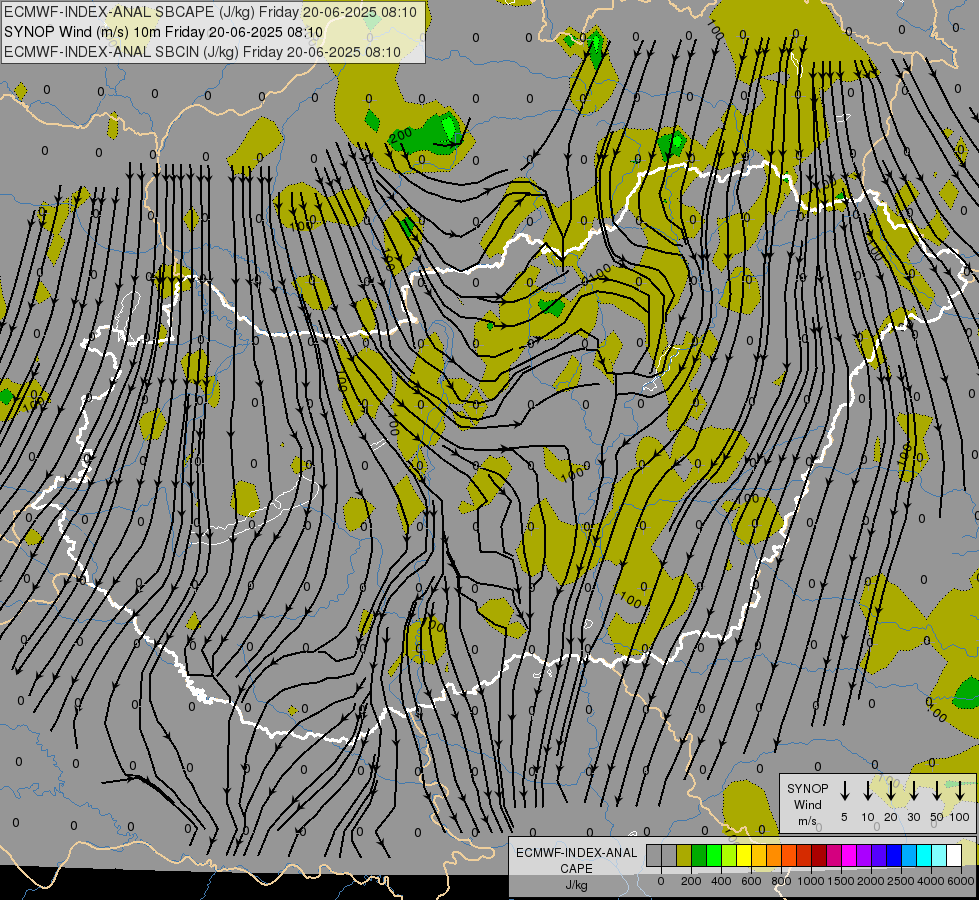
Task: Select the orange swatch before 800 tick
Action: [774, 855]
